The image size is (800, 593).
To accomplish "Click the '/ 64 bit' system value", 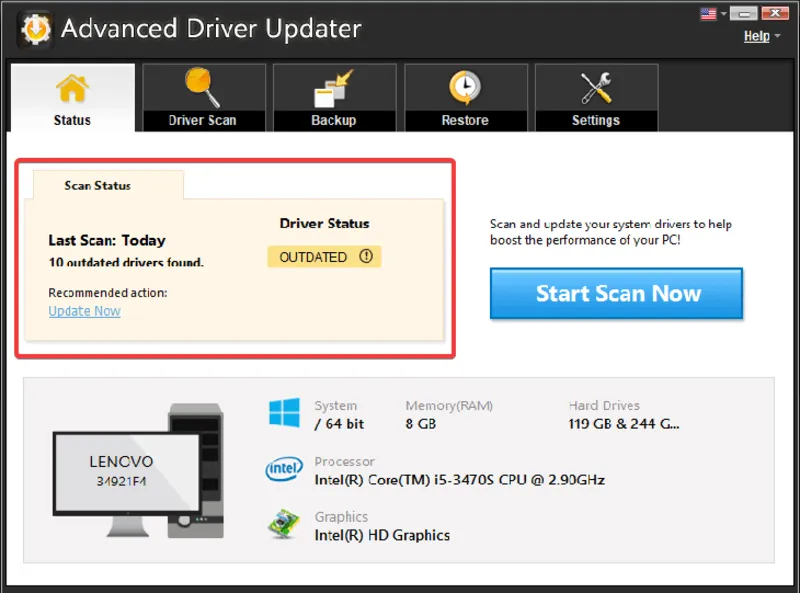I will [x=339, y=424].
